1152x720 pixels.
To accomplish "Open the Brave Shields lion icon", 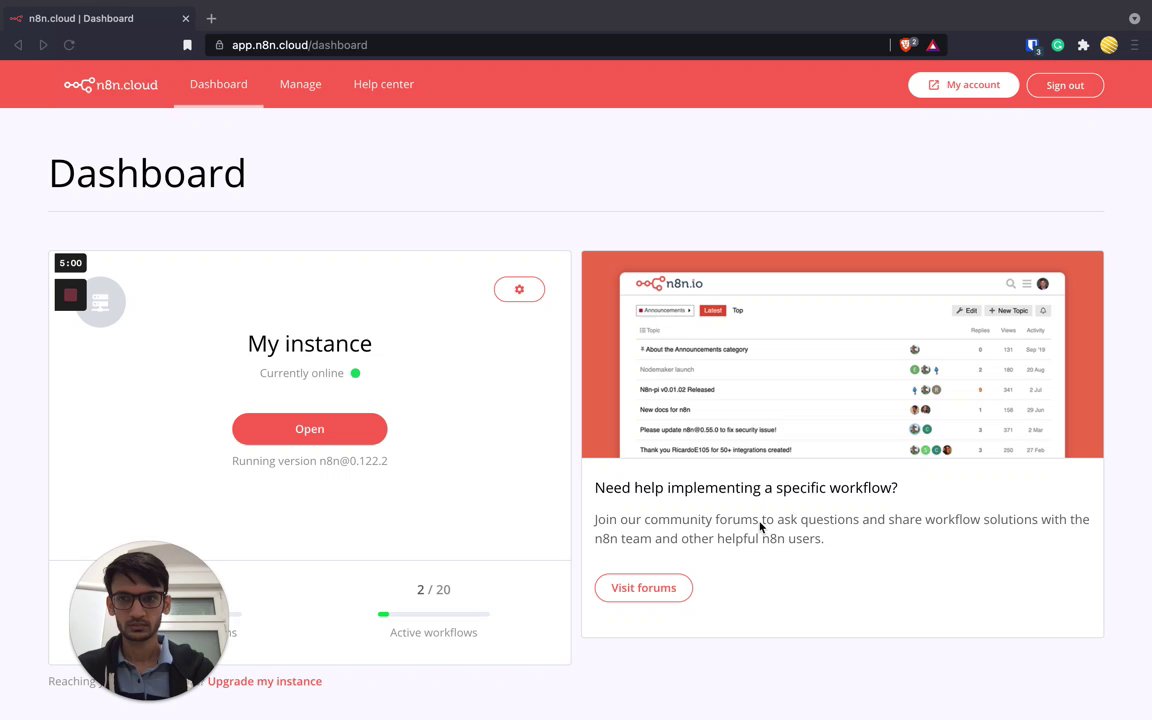I will [907, 45].
